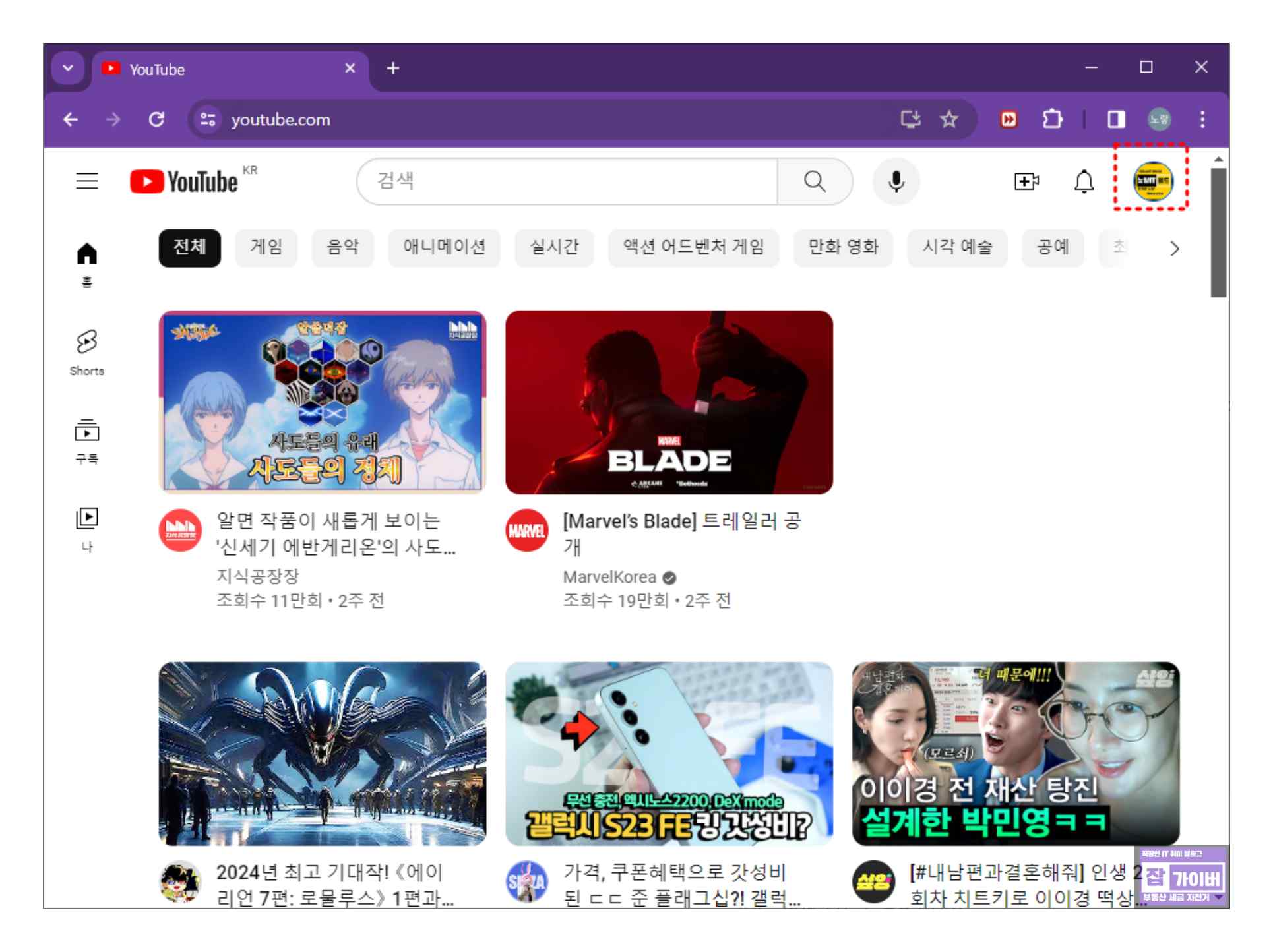Select the 게임 category chip
Image resolution: width=1273 pixels, height=952 pixels.
click(x=266, y=247)
